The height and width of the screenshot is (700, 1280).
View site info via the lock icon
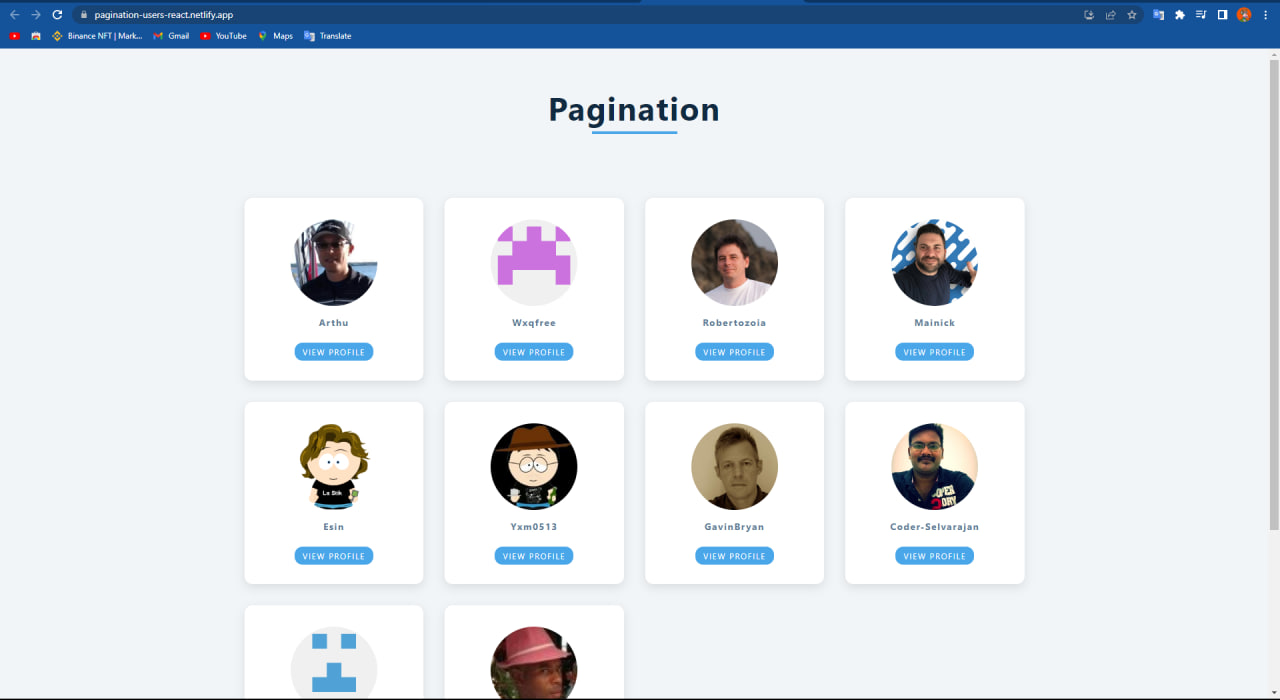click(x=84, y=15)
